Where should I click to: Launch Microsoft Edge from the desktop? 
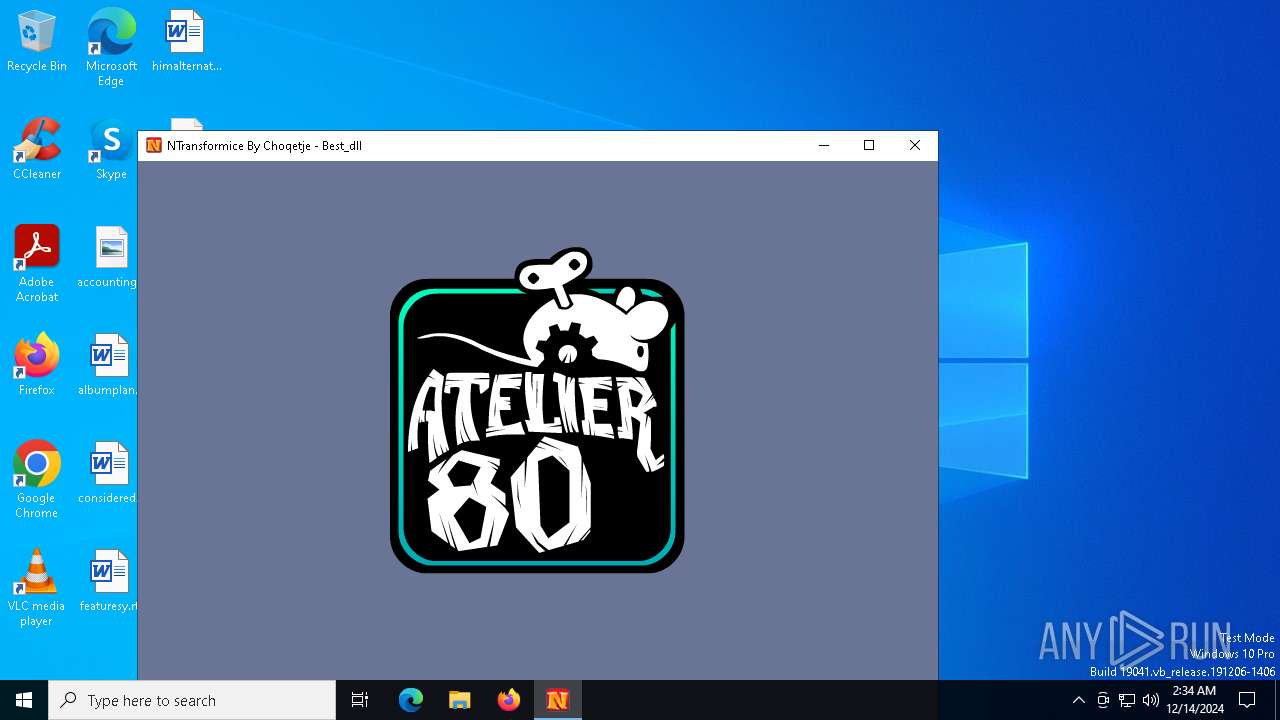(x=111, y=48)
